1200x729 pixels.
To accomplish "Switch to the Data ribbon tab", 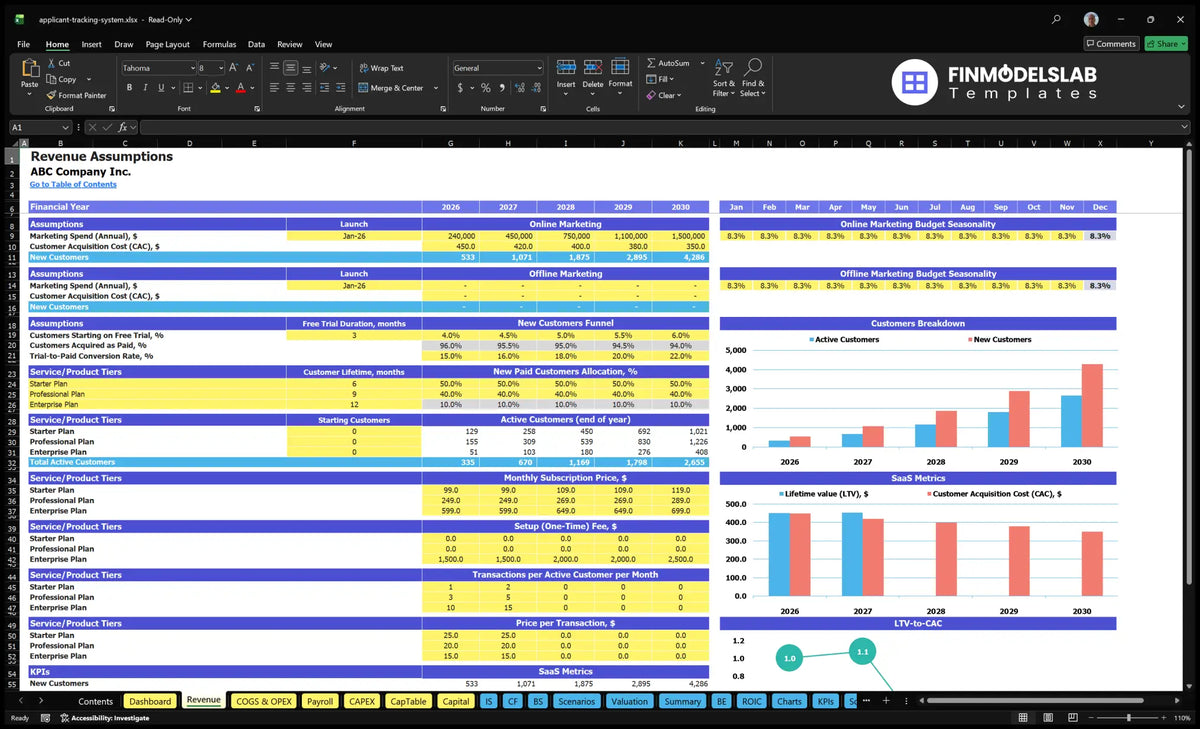I will point(256,44).
